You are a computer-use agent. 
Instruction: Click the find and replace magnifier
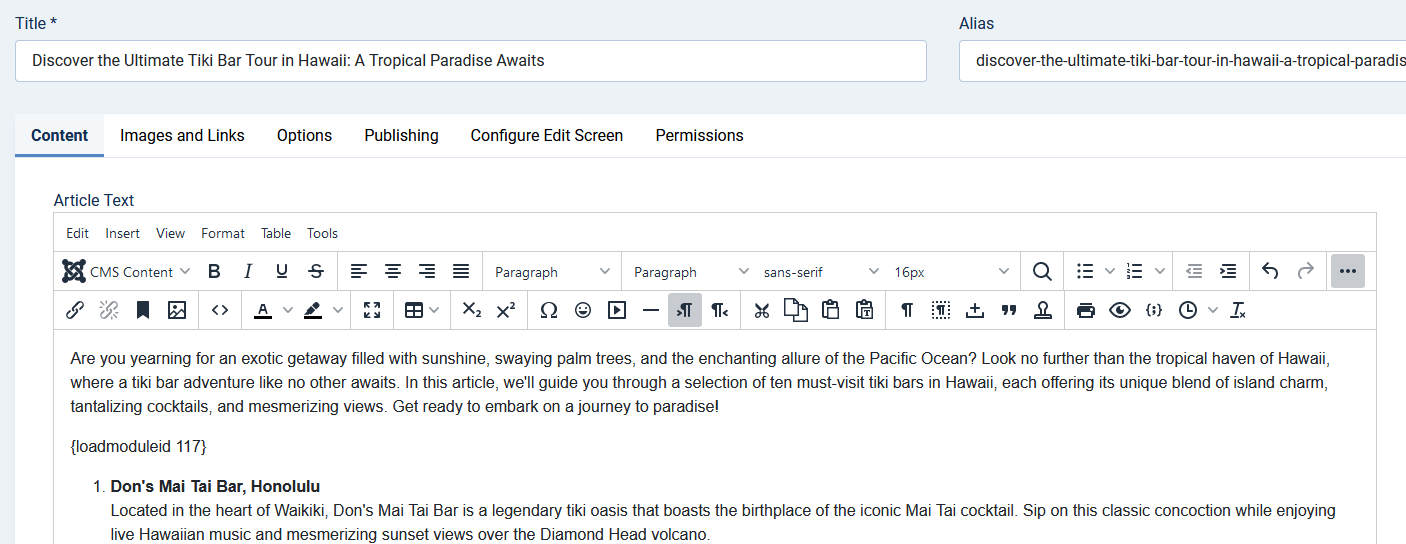click(x=1042, y=271)
